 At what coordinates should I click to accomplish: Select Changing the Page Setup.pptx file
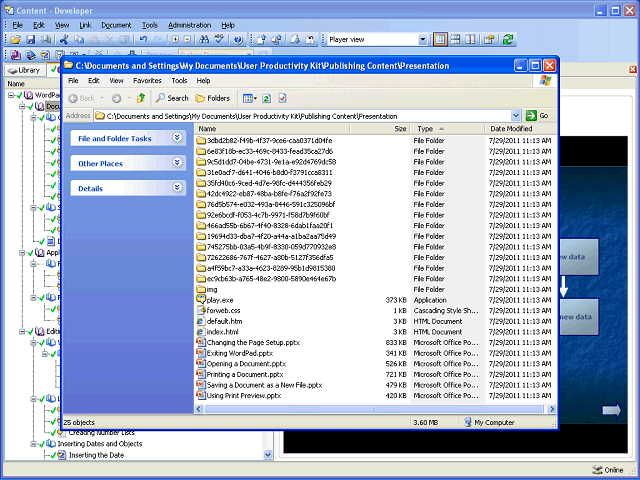tap(253, 342)
